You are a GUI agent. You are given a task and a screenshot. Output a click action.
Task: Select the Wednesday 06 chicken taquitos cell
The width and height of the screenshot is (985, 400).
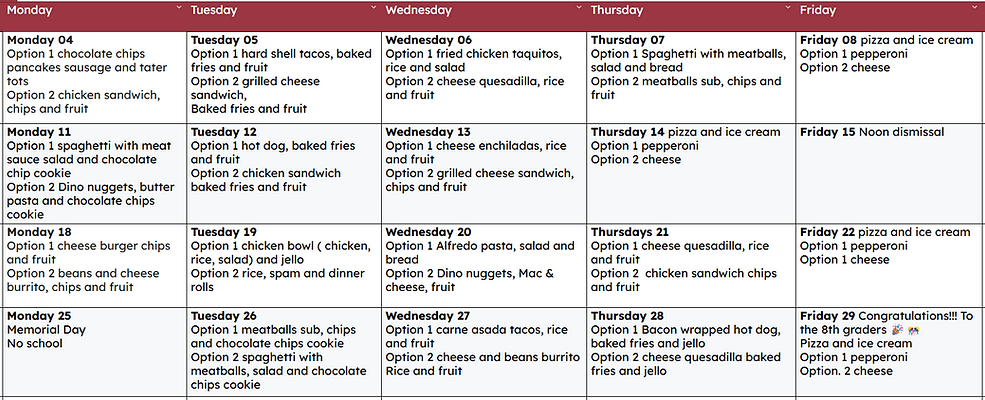[484, 77]
